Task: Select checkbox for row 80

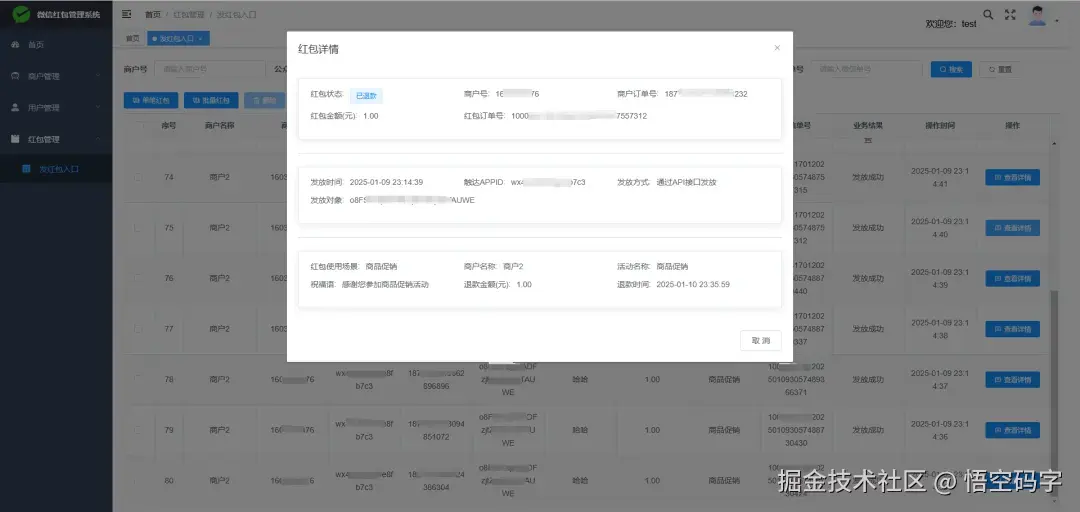Action: tap(138, 480)
